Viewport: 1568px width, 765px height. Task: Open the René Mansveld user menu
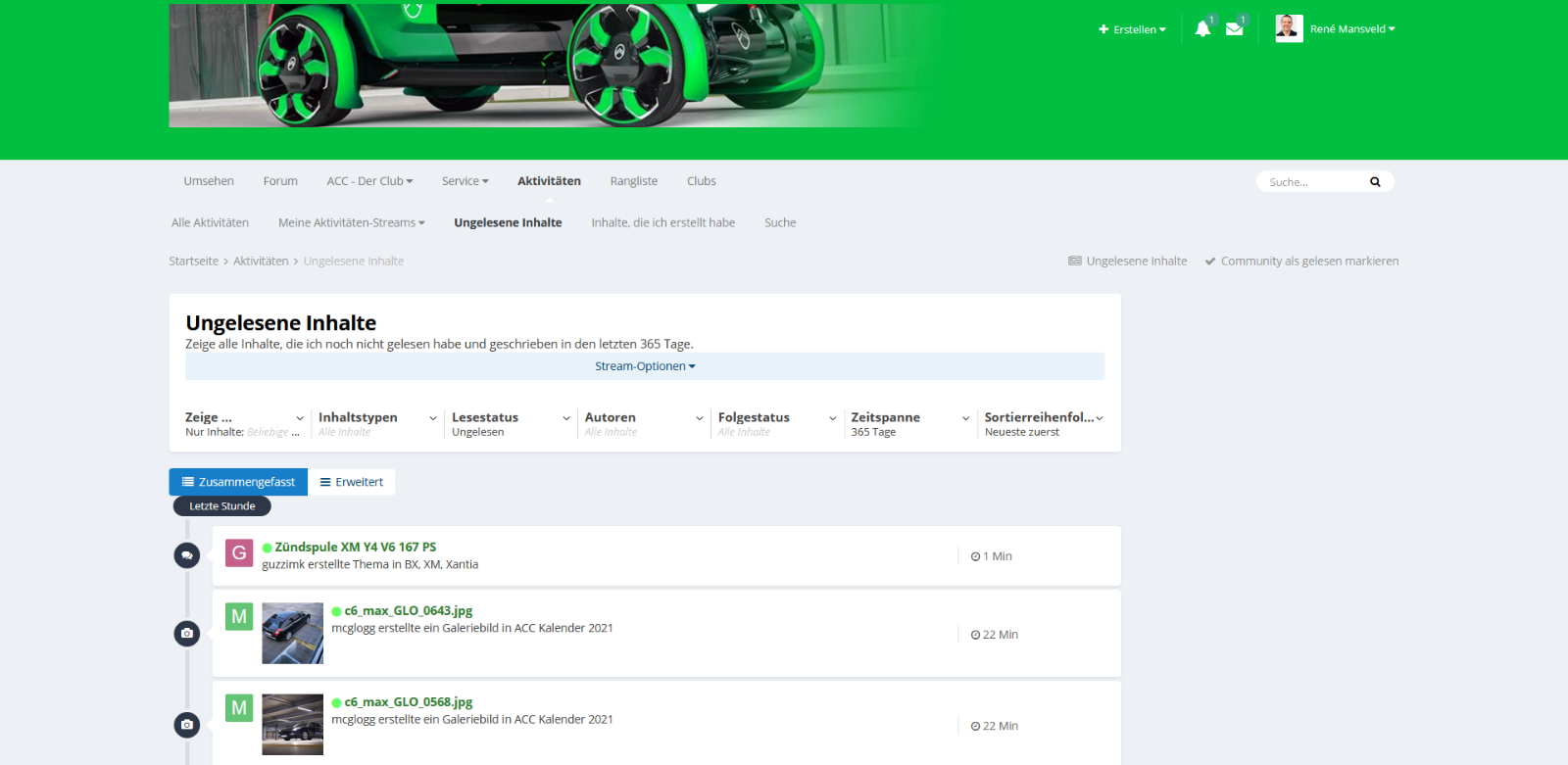1352,29
